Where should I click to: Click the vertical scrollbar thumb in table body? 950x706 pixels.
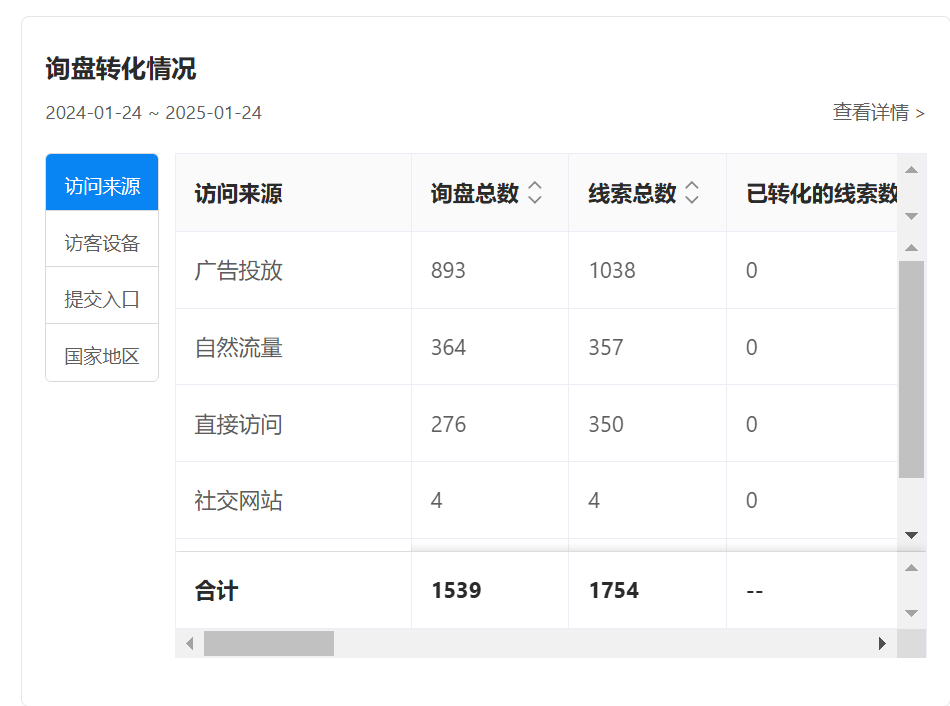tap(911, 369)
